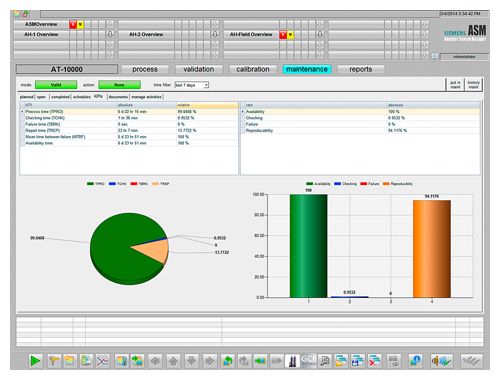Screen dimensions: 500x380
Task: Click the orange Reproducibility bar in chart
Action: 432,249
